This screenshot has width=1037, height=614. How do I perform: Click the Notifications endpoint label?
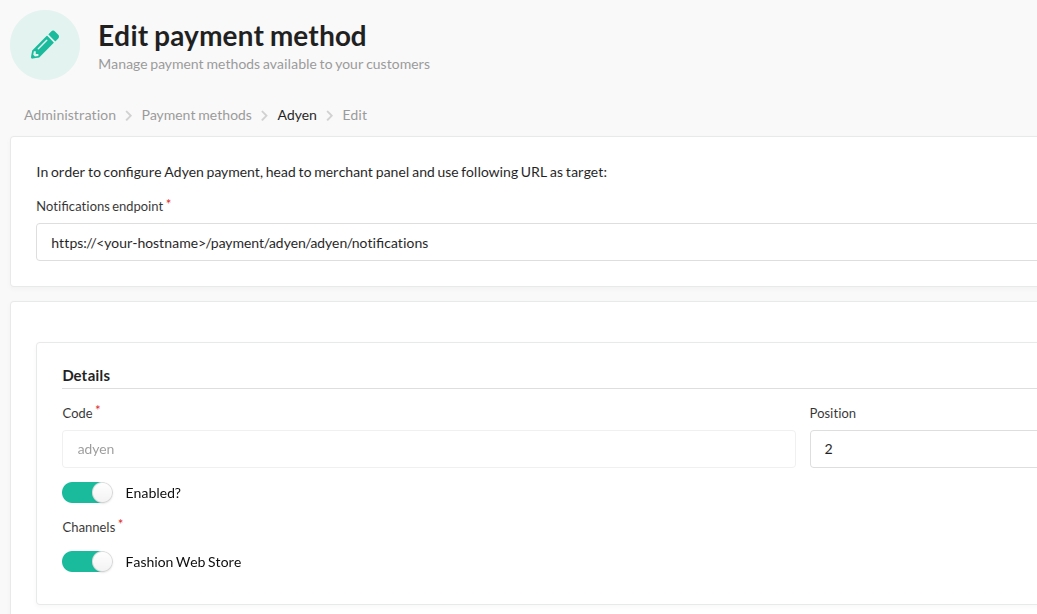pyautogui.click(x=100, y=206)
